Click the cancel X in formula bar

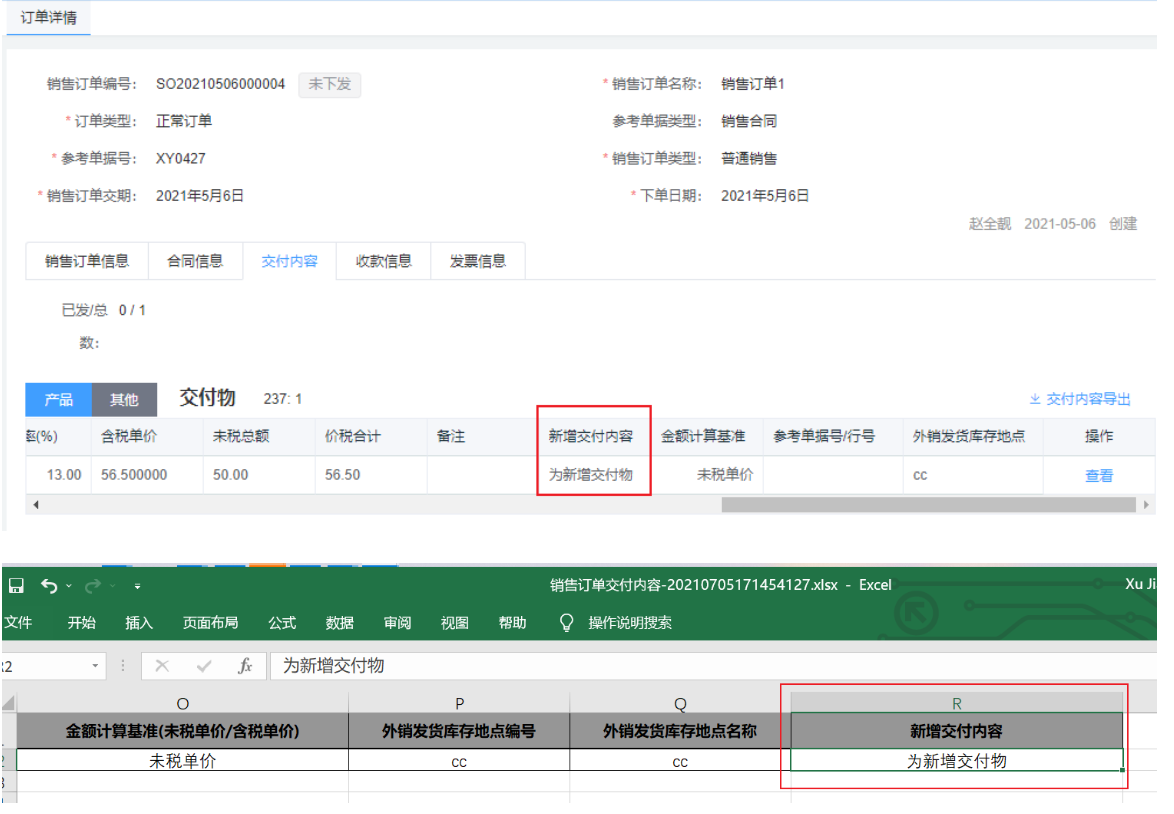pyautogui.click(x=162, y=666)
